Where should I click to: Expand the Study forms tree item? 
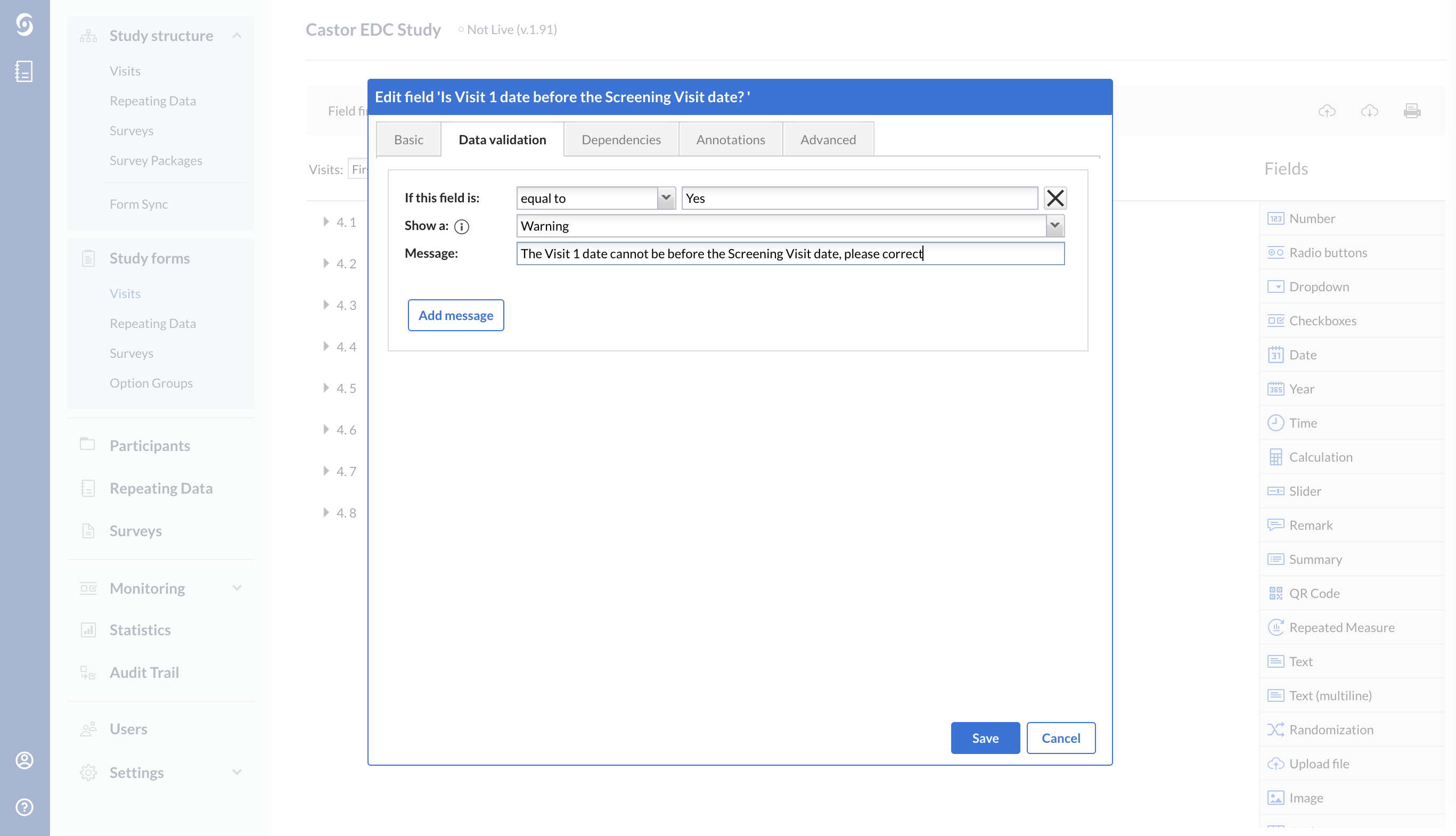pyautogui.click(x=149, y=258)
